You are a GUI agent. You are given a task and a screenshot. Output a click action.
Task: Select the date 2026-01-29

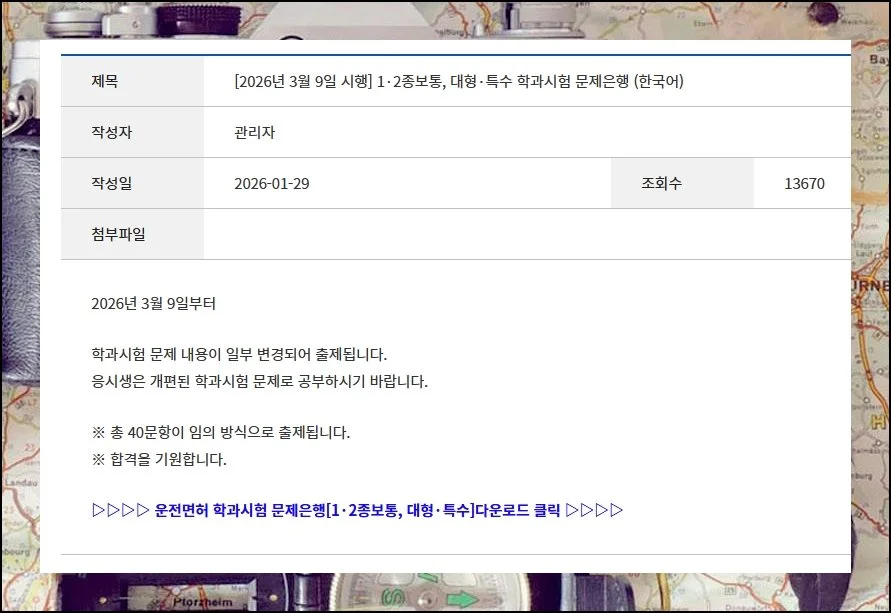pyautogui.click(x=270, y=182)
